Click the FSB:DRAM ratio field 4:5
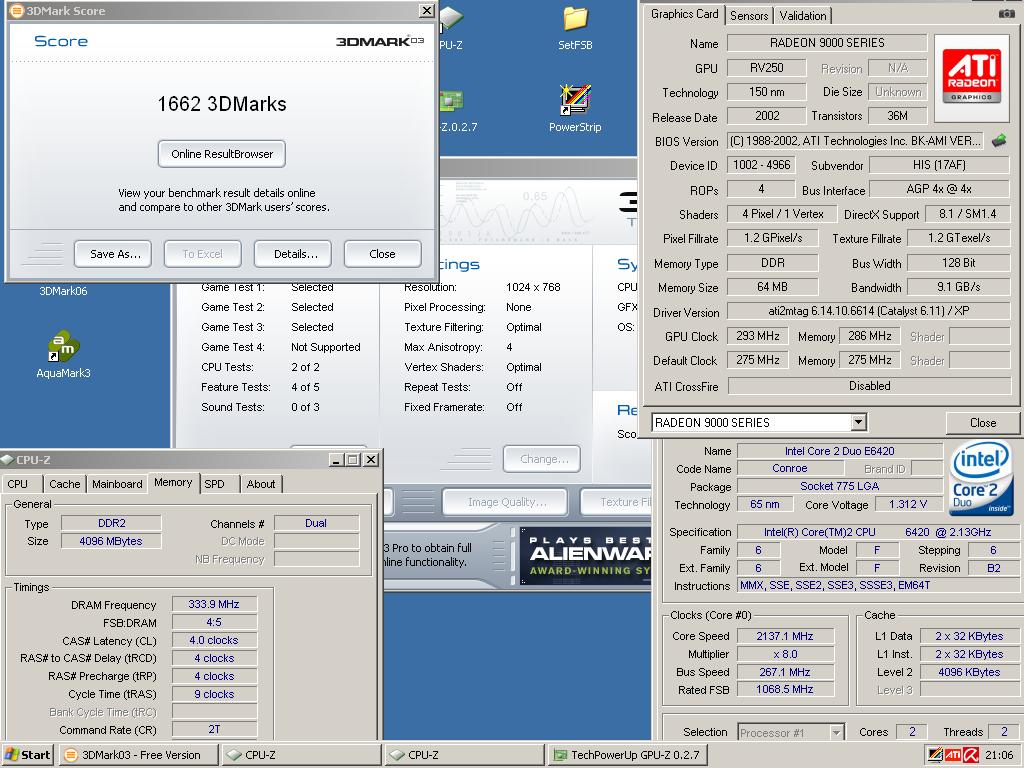This screenshot has height=768, width=1024. 214,622
